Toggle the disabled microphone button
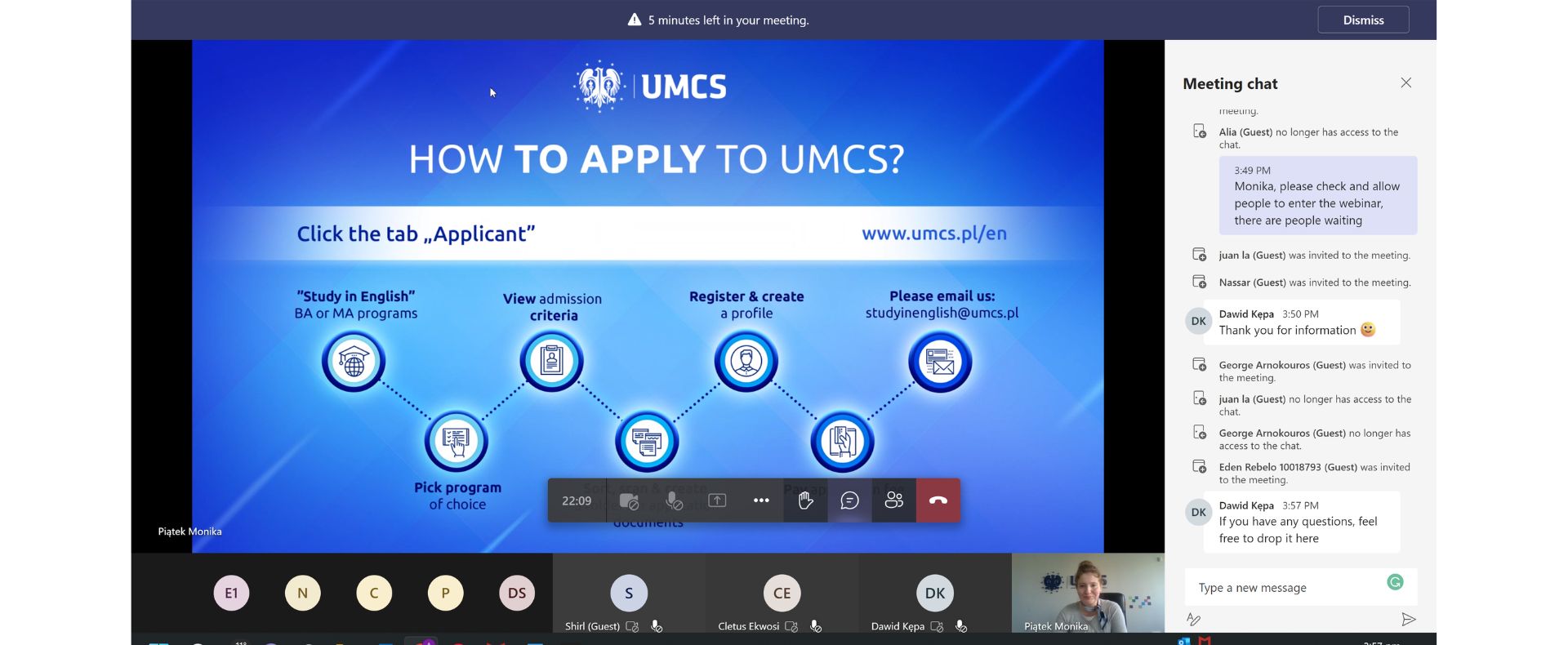The height and width of the screenshot is (645, 1568). [x=674, y=500]
